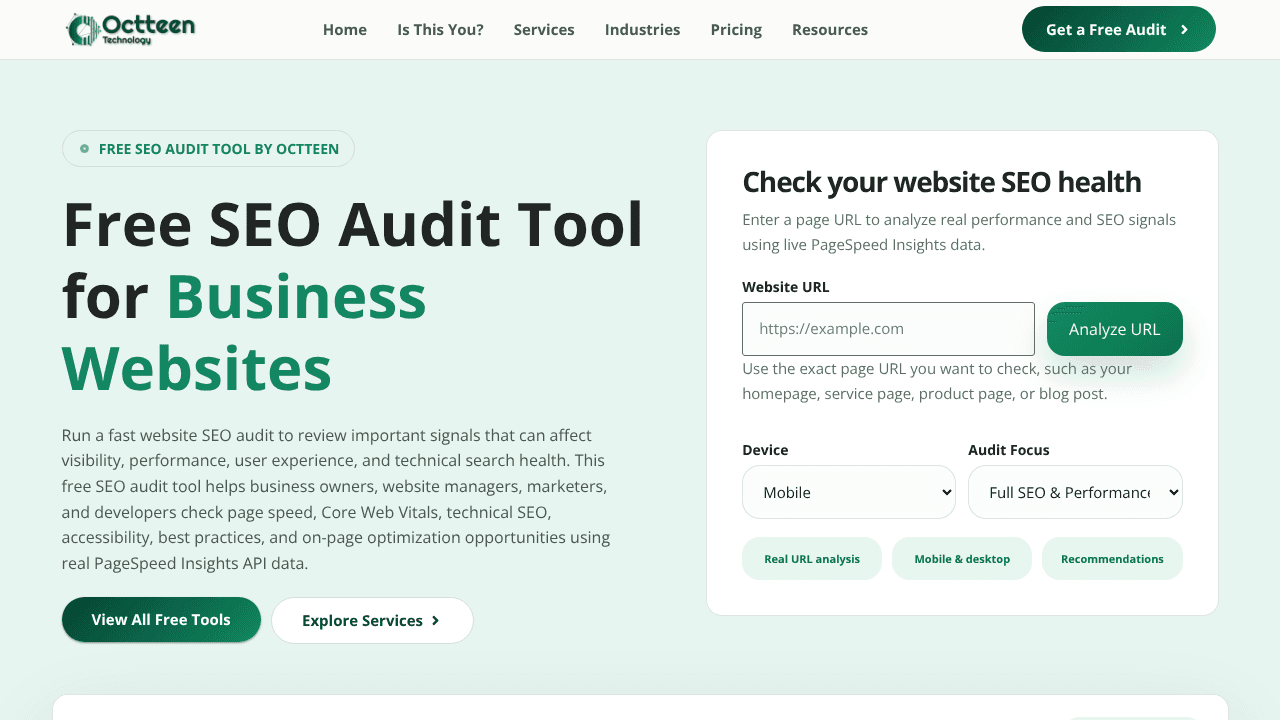The image size is (1280, 720).
Task: Click the Real URL analysis chip
Action: pos(812,559)
